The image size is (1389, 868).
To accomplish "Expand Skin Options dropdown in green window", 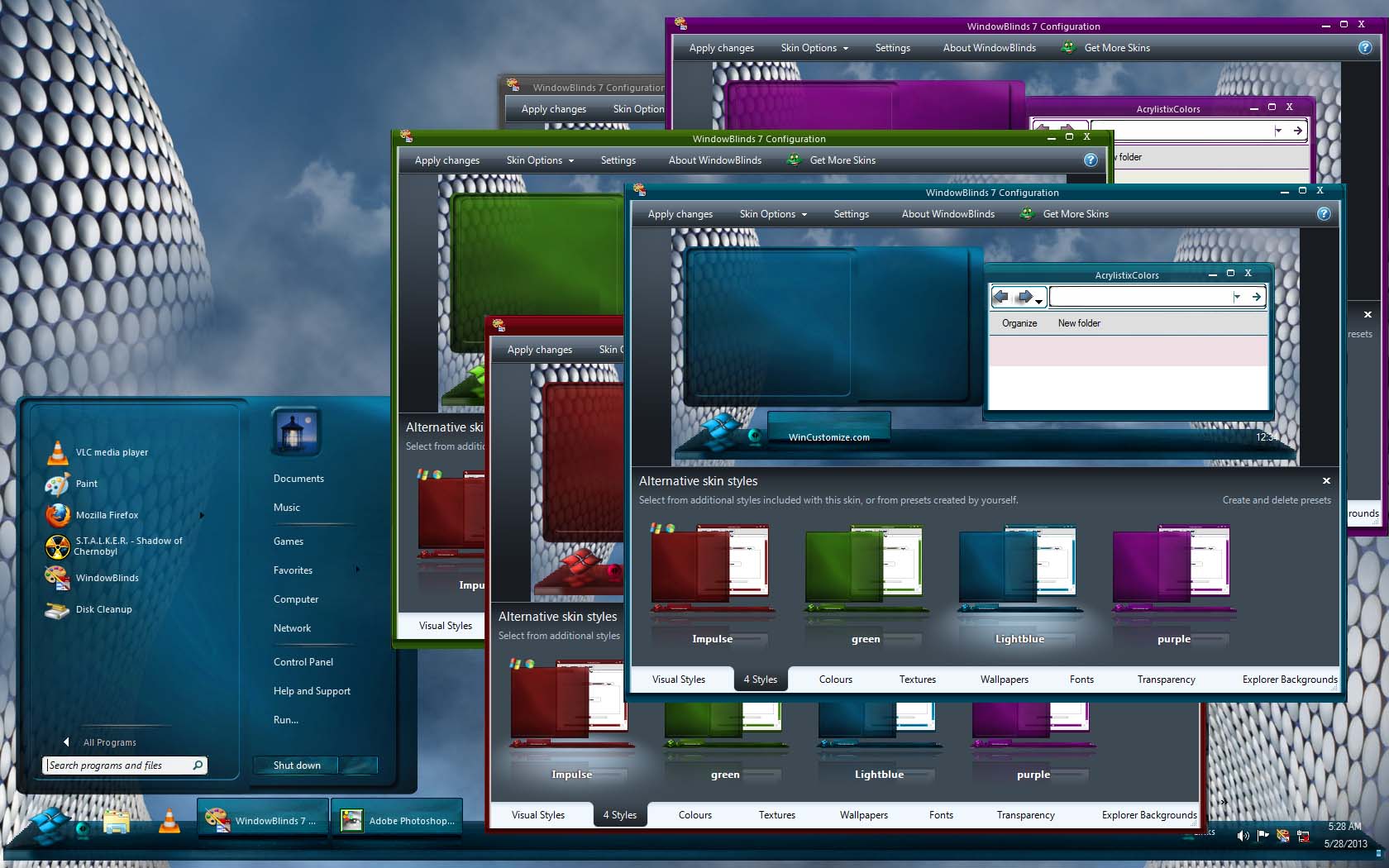I will click(570, 161).
